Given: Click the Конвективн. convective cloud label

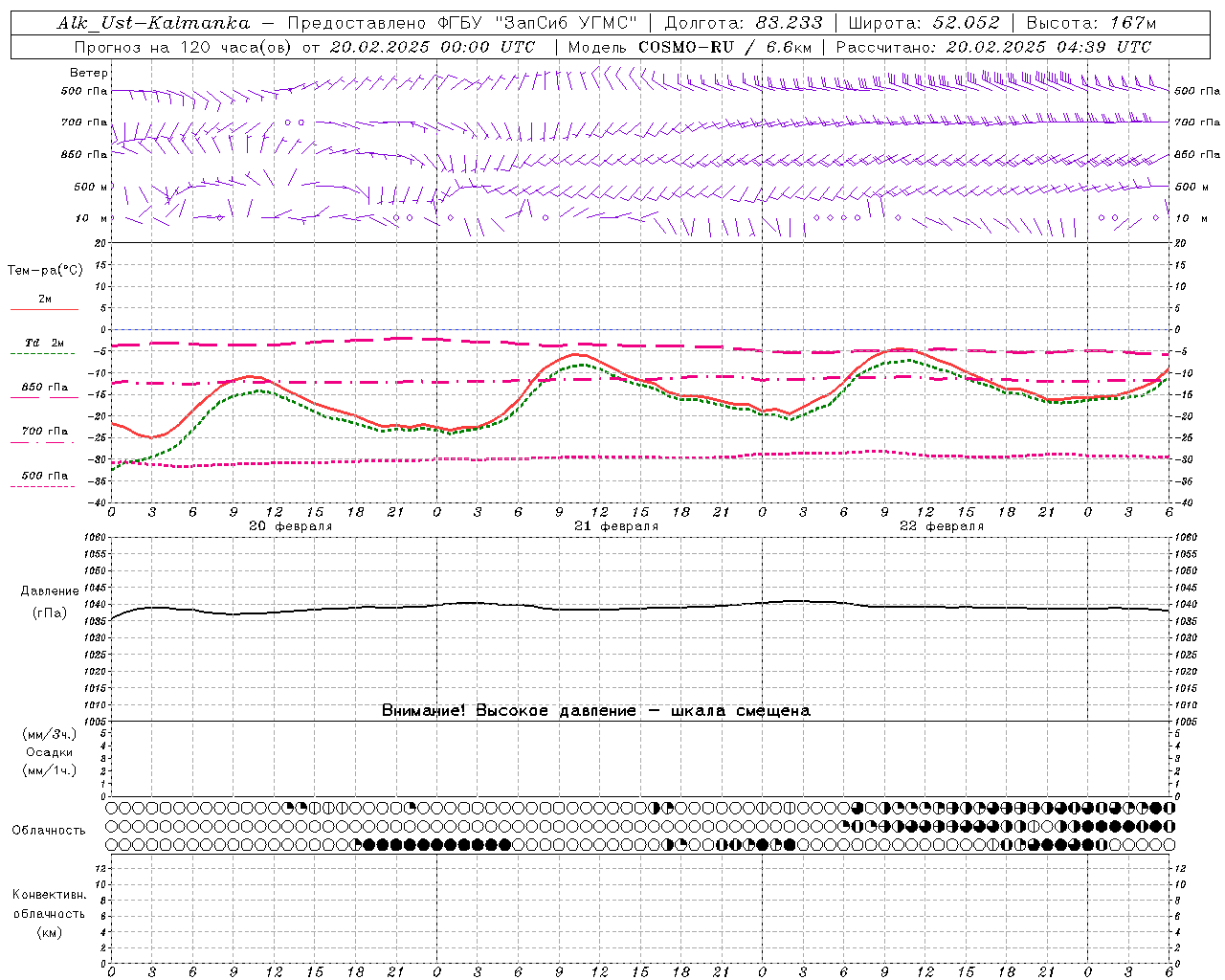Looking at the screenshot, I should 49,895.
